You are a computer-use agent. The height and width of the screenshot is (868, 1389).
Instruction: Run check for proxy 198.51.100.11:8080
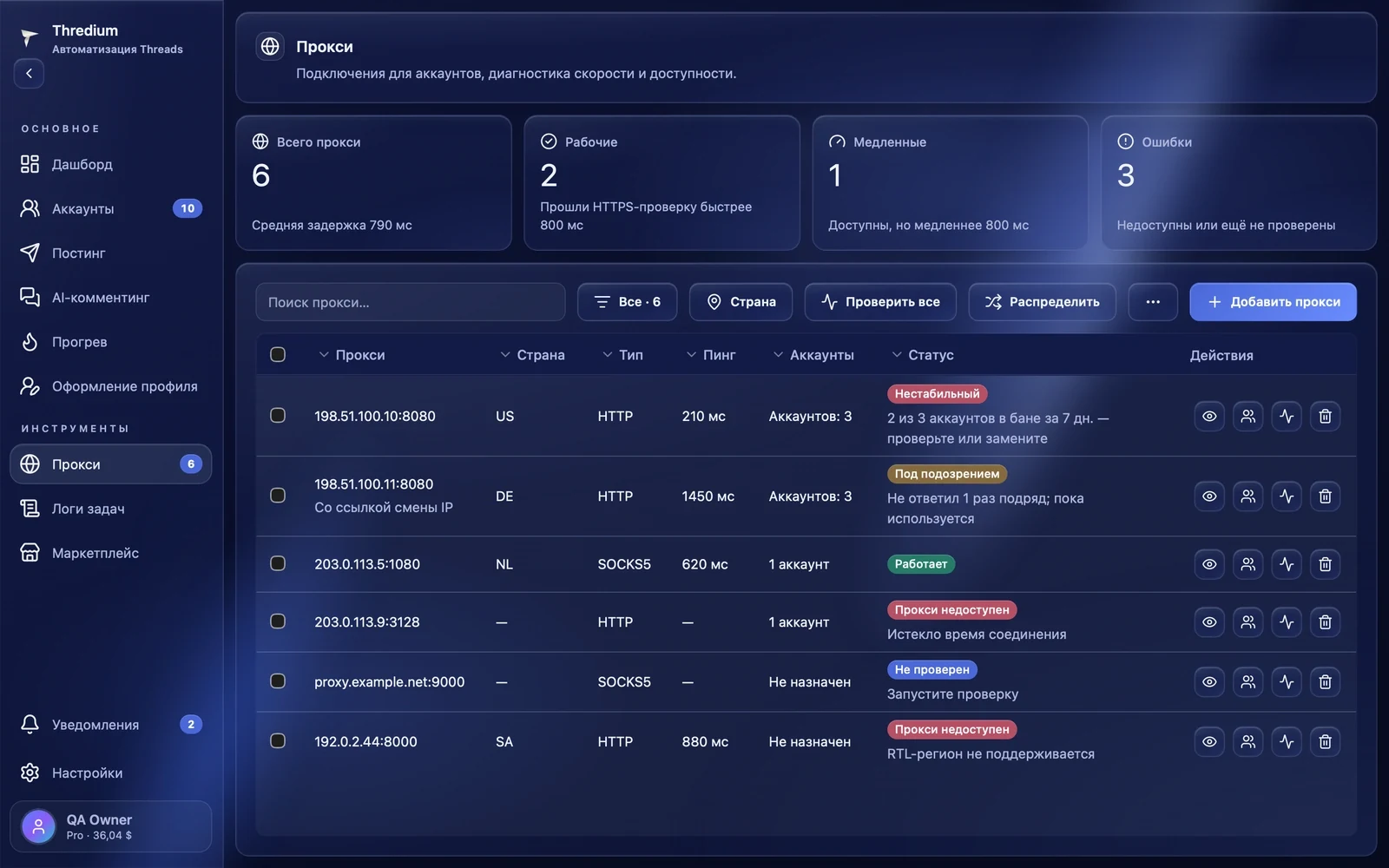1287,496
